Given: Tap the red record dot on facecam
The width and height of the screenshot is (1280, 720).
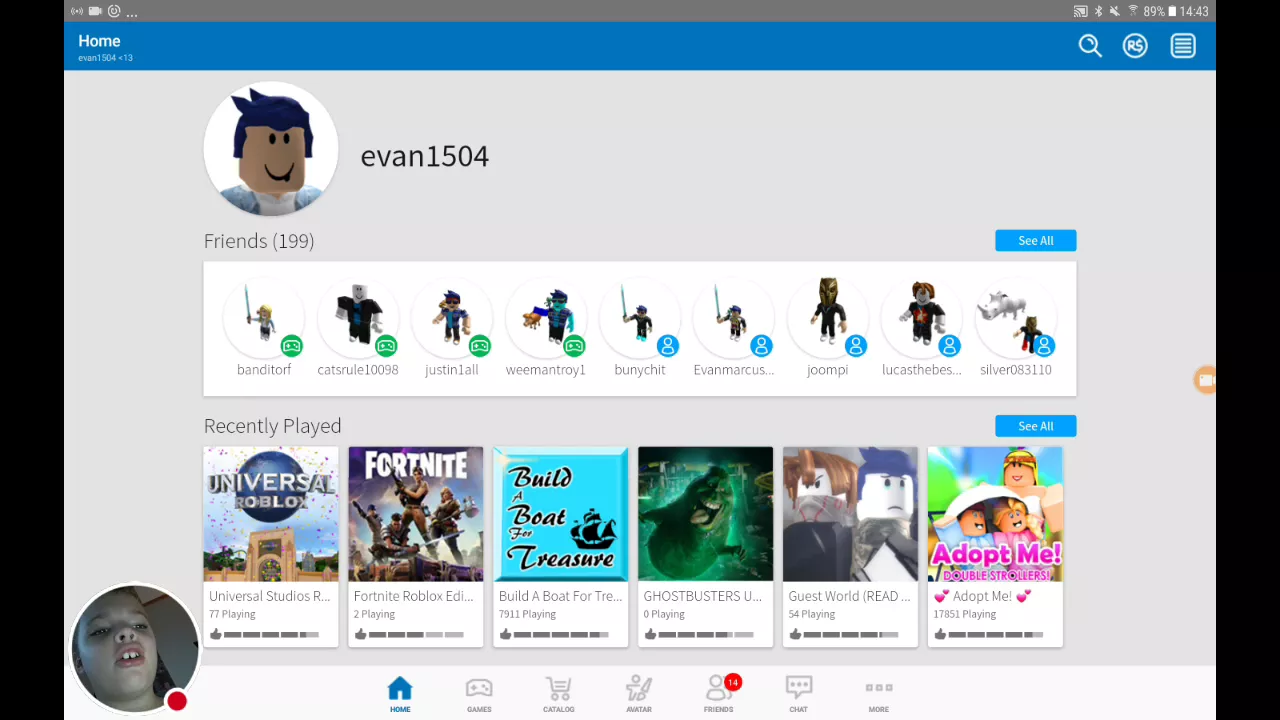Looking at the screenshot, I should [177, 701].
